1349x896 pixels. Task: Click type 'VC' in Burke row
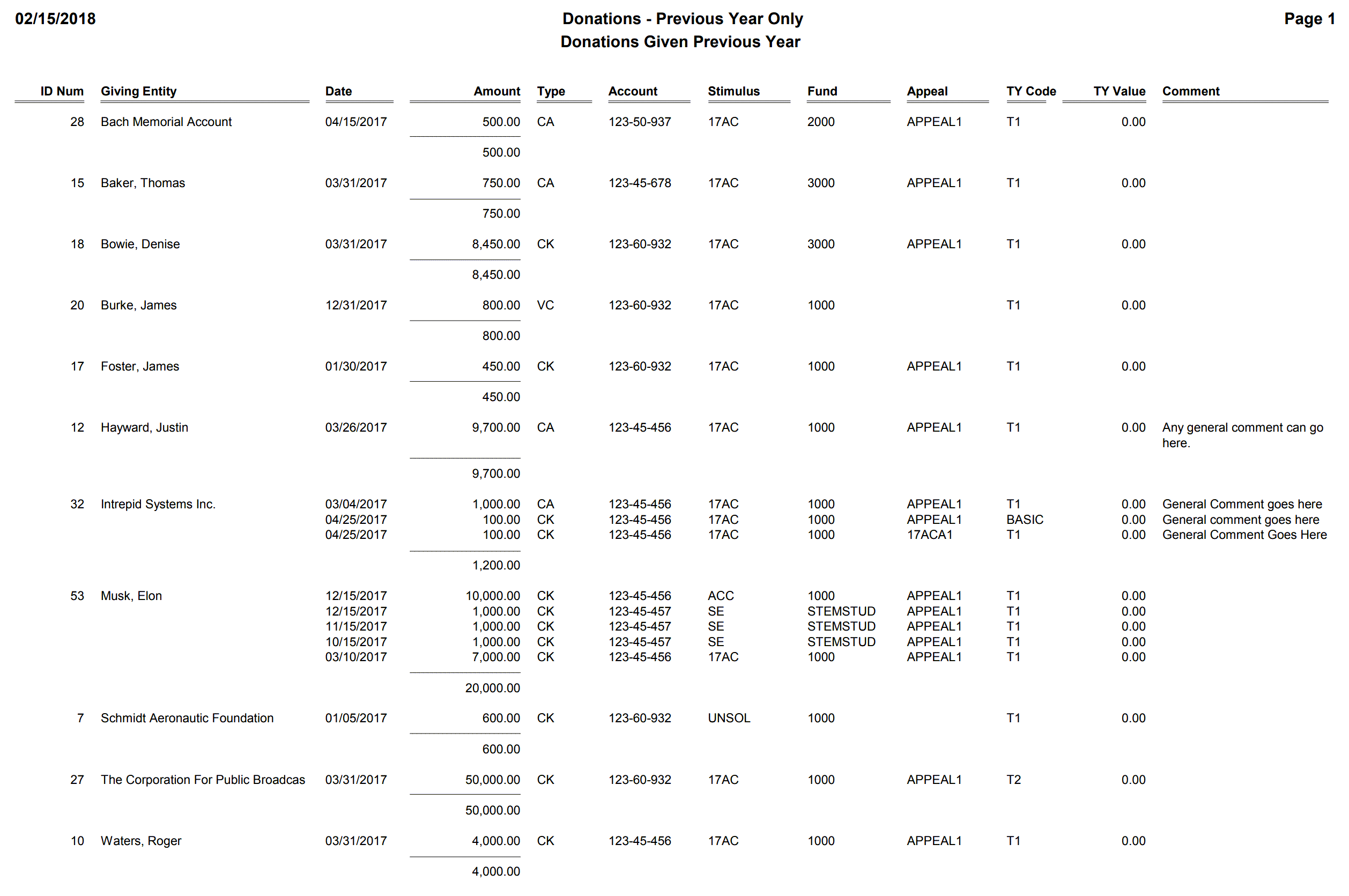pyautogui.click(x=545, y=305)
